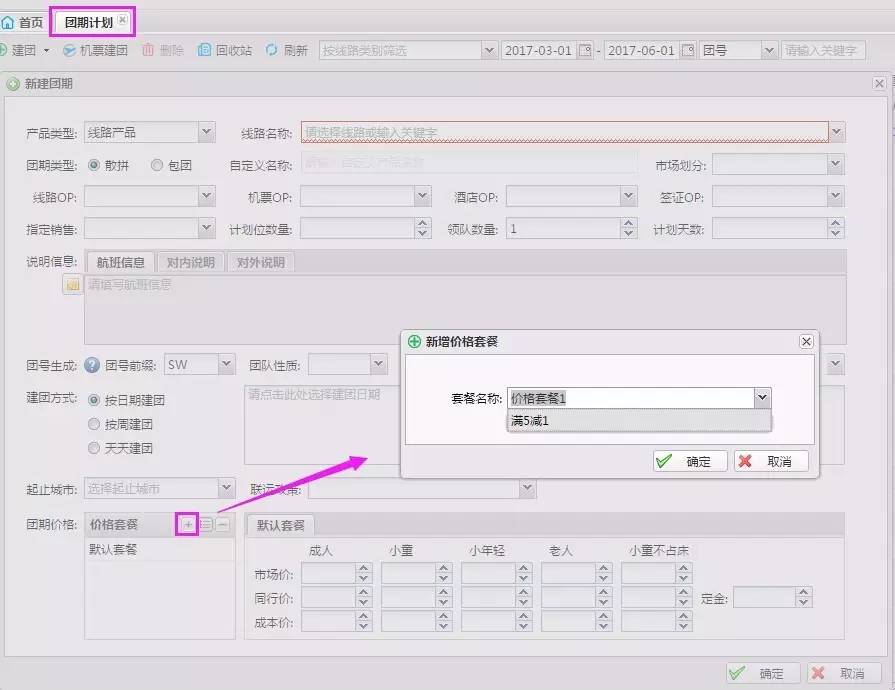This screenshot has height=690, width=895.
Task: Click the remove price package minus icon
Action: [223, 524]
